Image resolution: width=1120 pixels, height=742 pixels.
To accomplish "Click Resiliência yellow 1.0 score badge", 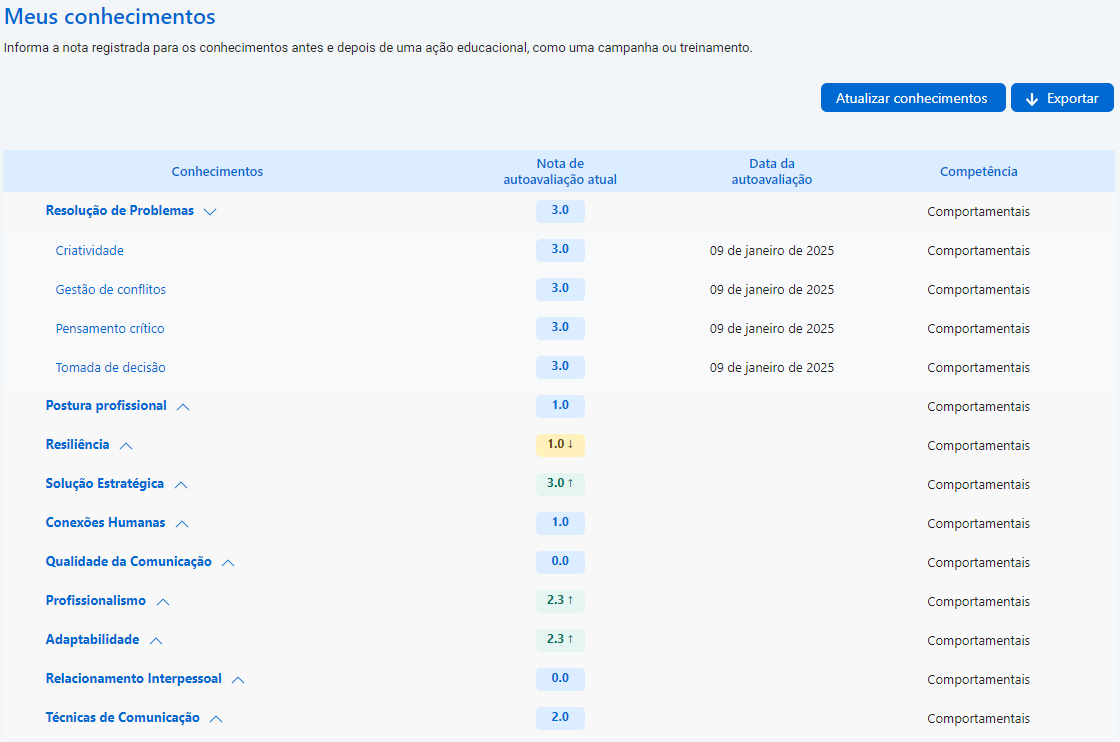I will tap(560, 445).
